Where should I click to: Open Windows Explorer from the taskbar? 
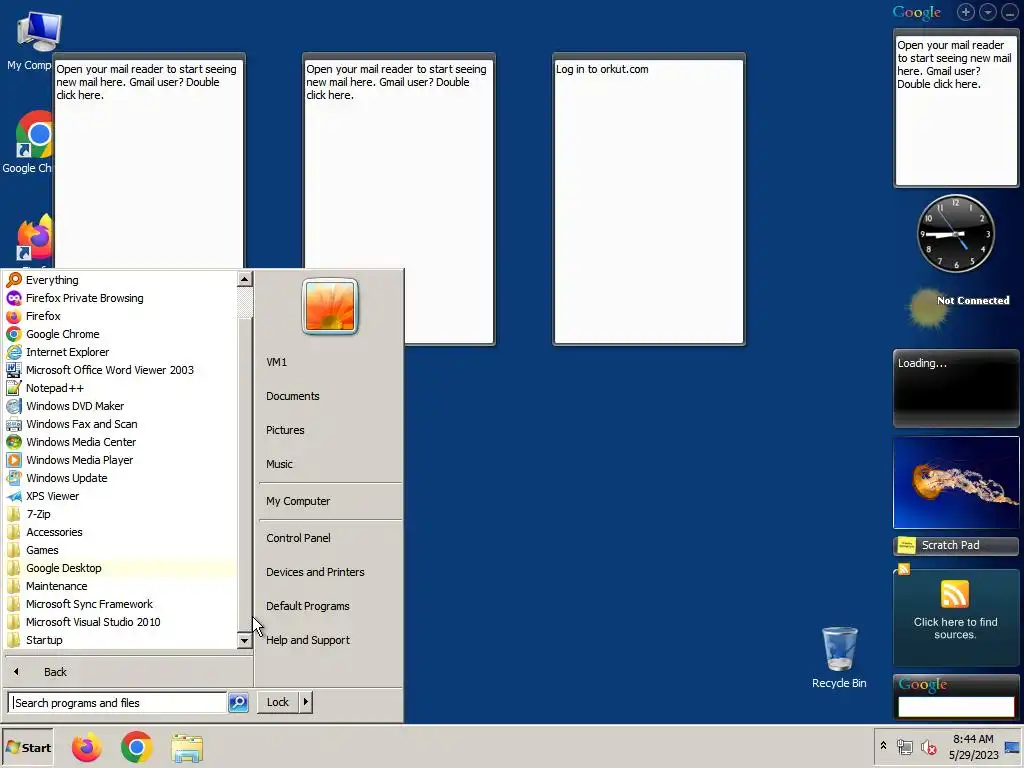click(x=187, y=748)
